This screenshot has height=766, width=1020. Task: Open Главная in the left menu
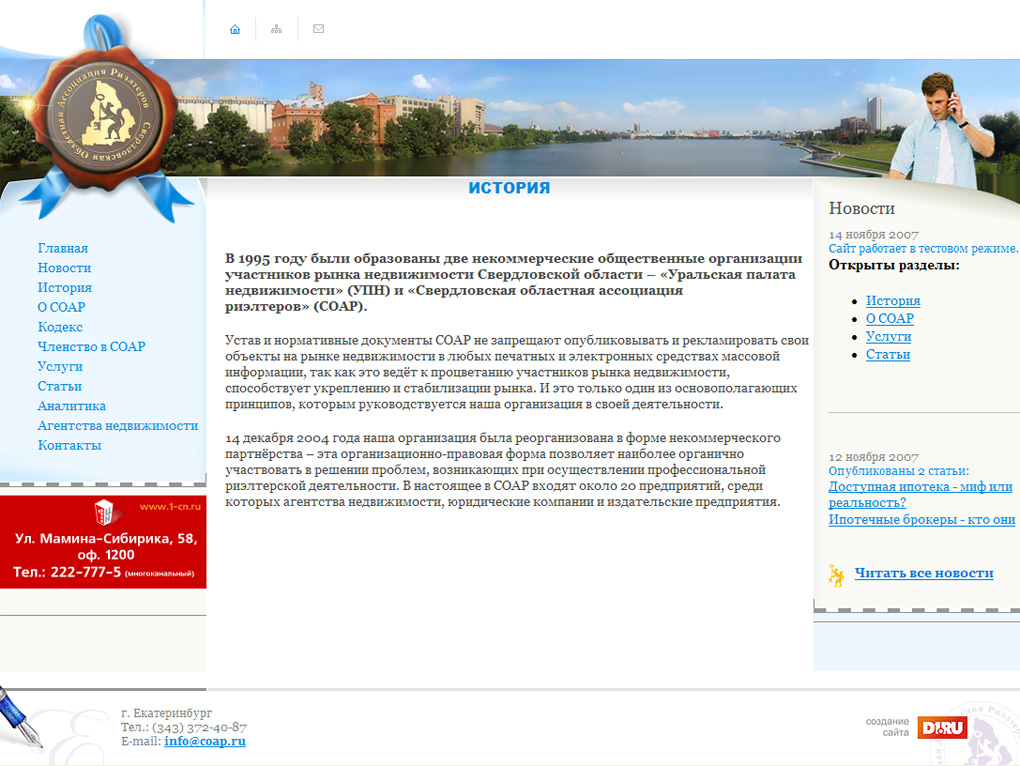coord(63,248)
